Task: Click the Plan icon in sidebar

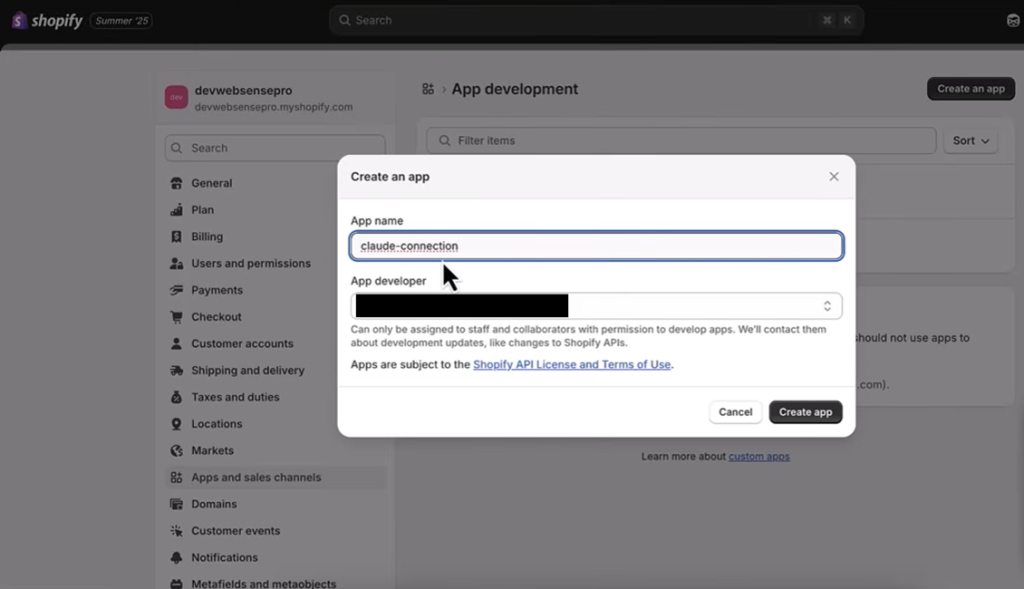Action: [x=176, y=210]
